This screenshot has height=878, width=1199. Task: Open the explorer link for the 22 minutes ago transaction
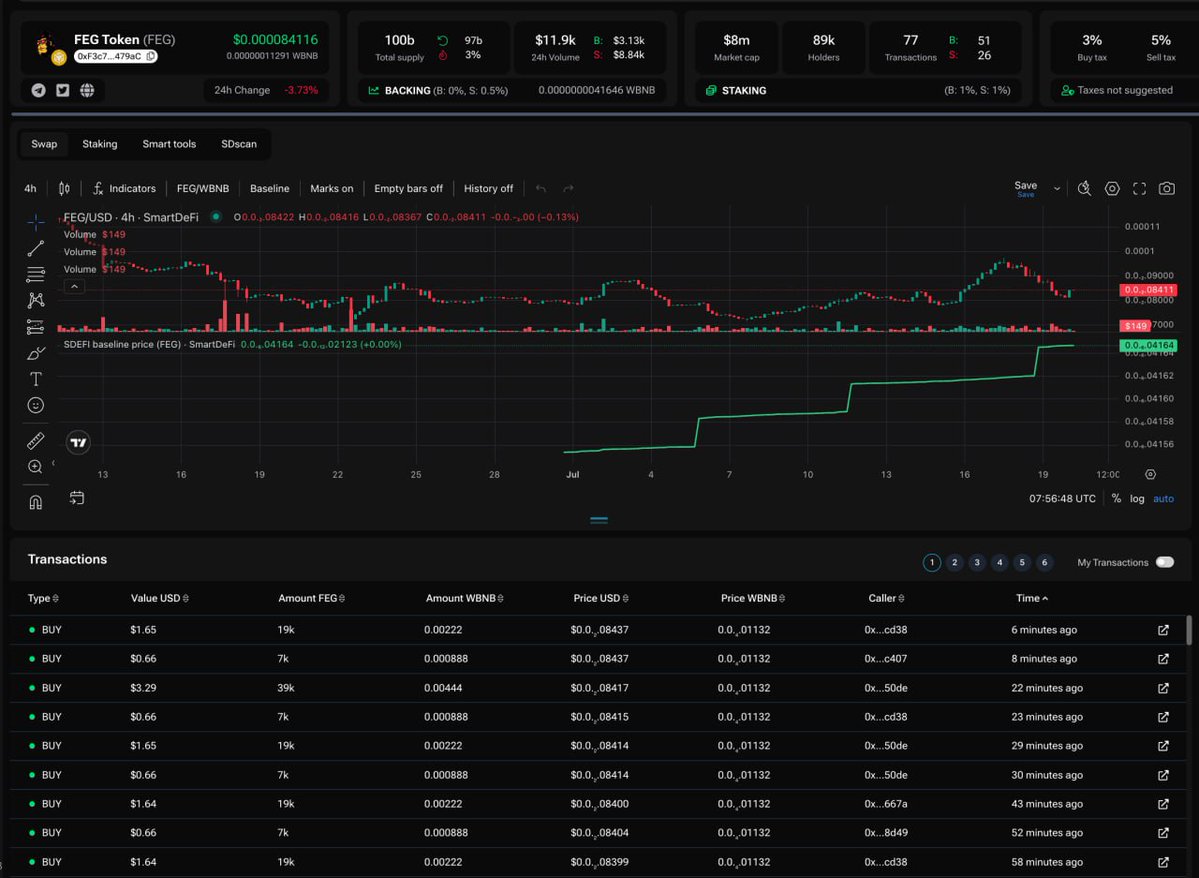(x=1163, y=688)
